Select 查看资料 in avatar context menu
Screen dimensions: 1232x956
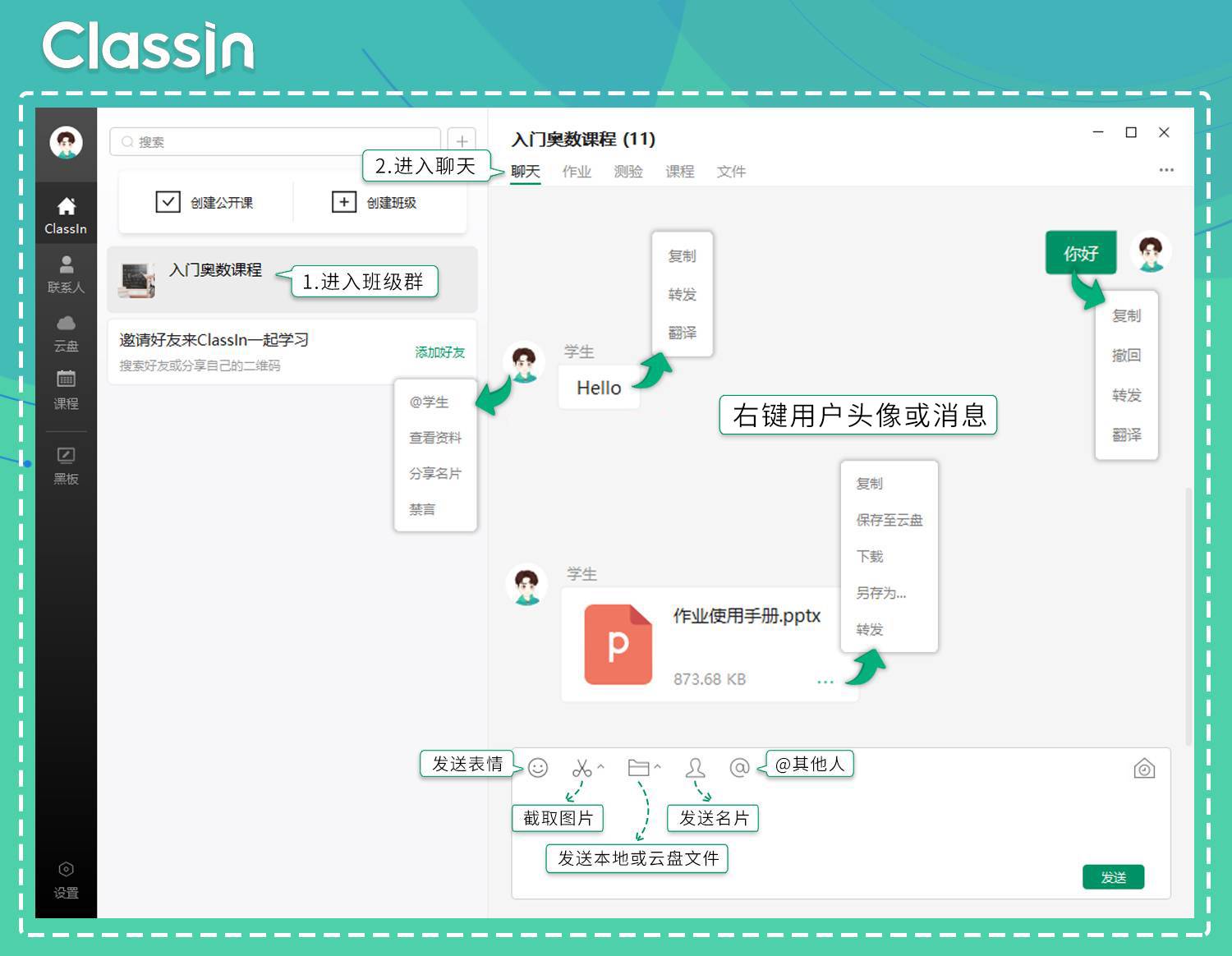click(x=435, y=438)
